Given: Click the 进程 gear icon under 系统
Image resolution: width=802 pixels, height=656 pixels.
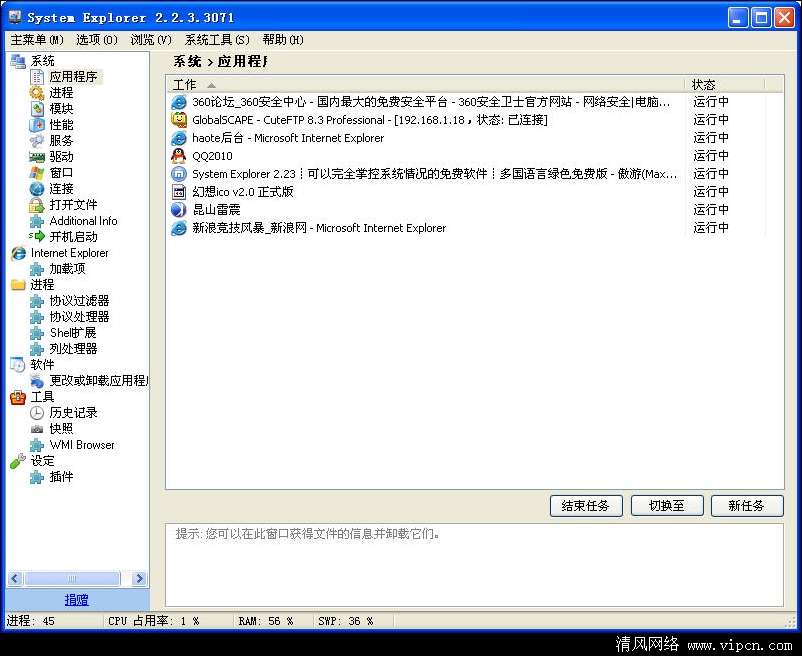Looking at the screenshot, I should pos(37,93).
